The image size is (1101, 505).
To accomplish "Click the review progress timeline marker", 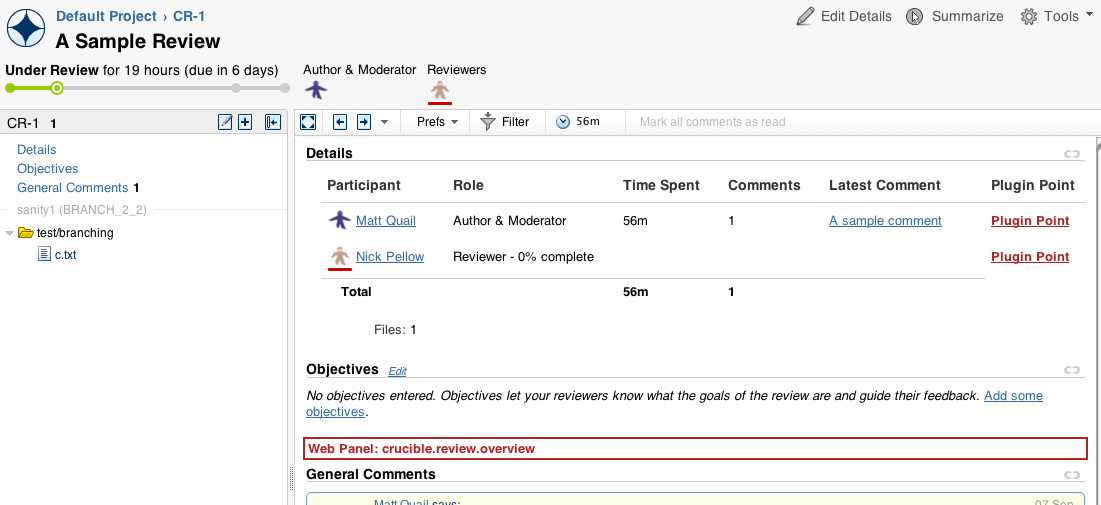I will (57, 88).
